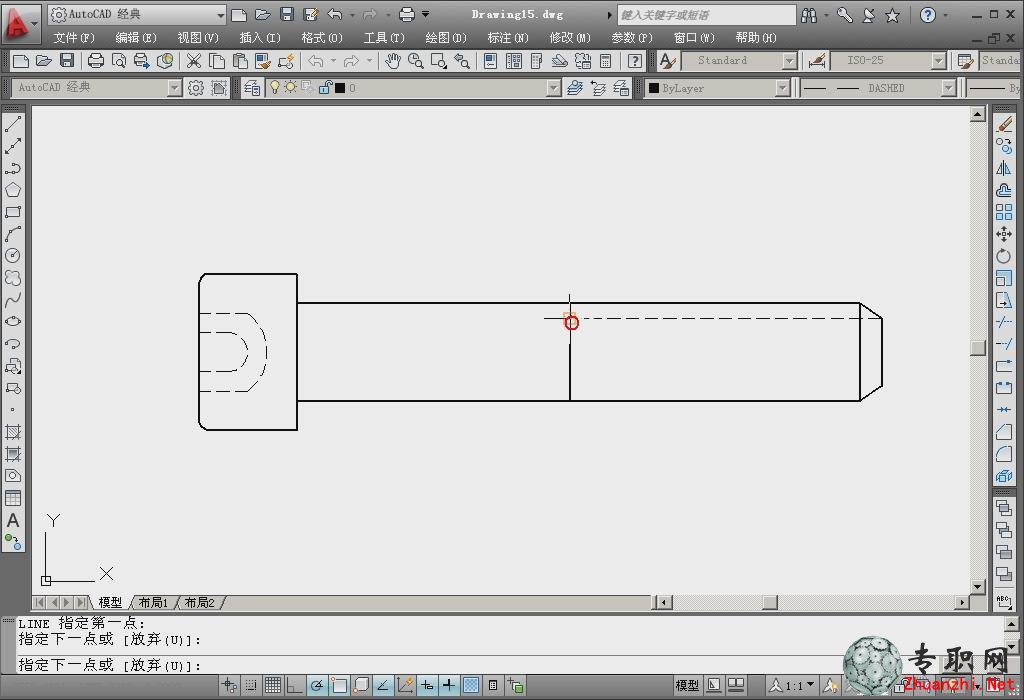Open Plot Preview from standard toolbar

119,61
